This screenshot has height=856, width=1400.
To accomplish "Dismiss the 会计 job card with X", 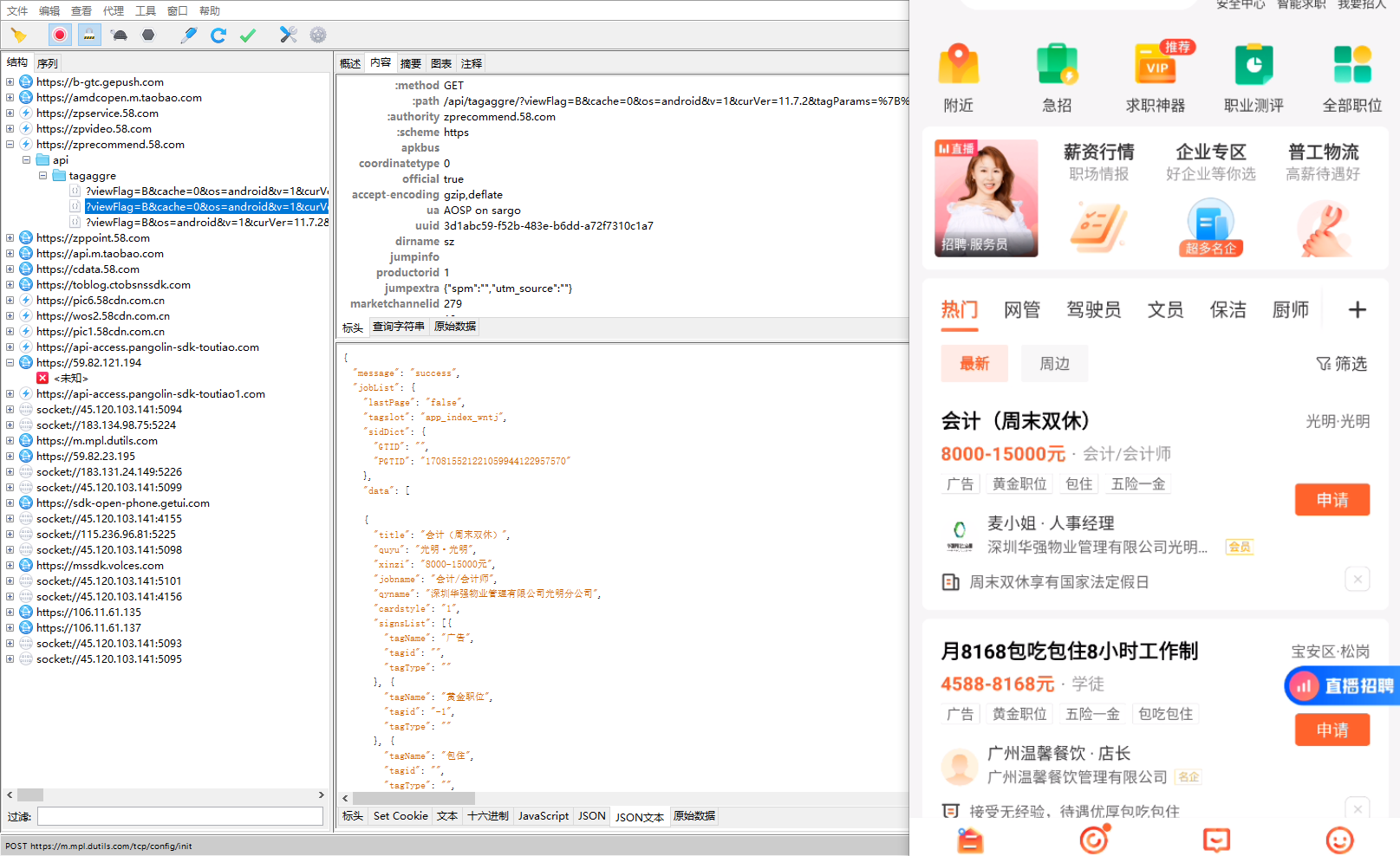I will [x=1358, y=579].
